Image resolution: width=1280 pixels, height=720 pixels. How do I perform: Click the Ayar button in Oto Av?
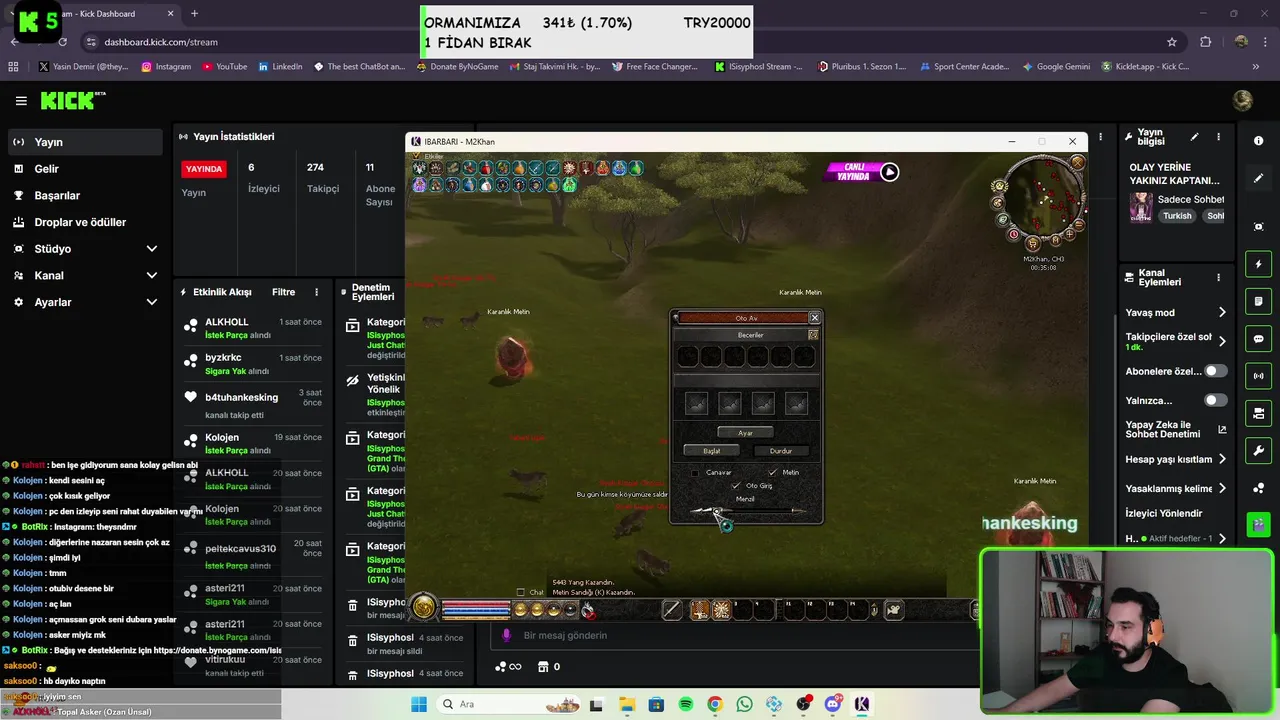pos(745,433)
